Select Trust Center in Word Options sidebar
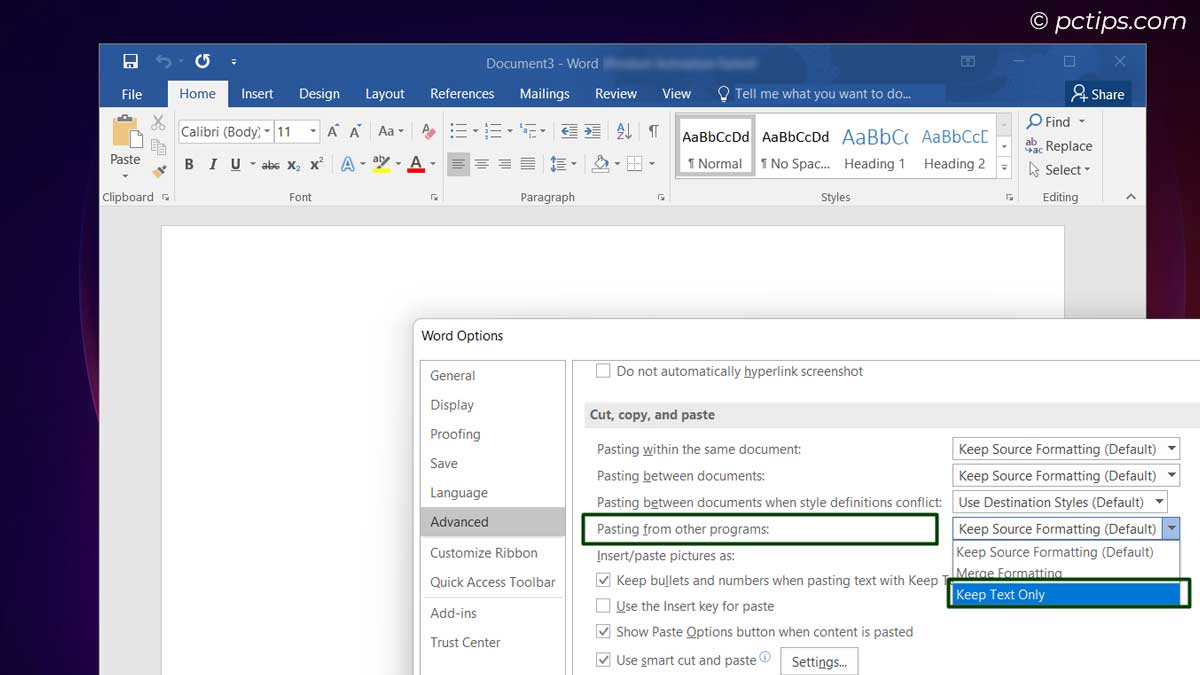 point(466,642)
